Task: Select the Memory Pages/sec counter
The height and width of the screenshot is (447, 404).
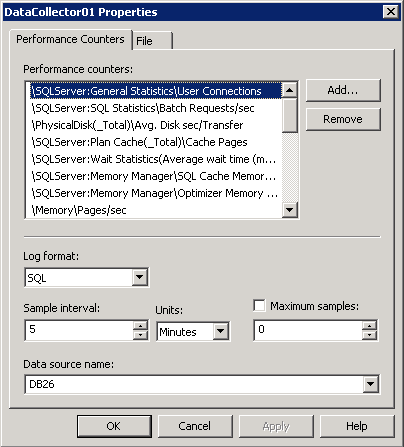Action: pyautogui.click(x=156, y=210)
